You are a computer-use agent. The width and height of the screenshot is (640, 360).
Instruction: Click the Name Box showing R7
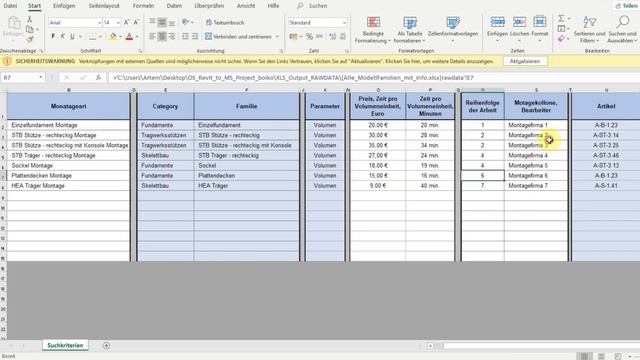pyautogui.click(x=22, y=78)
